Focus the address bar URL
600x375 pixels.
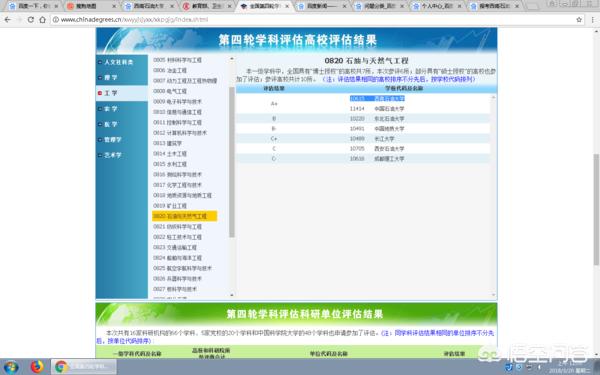[x=134, y=20]
